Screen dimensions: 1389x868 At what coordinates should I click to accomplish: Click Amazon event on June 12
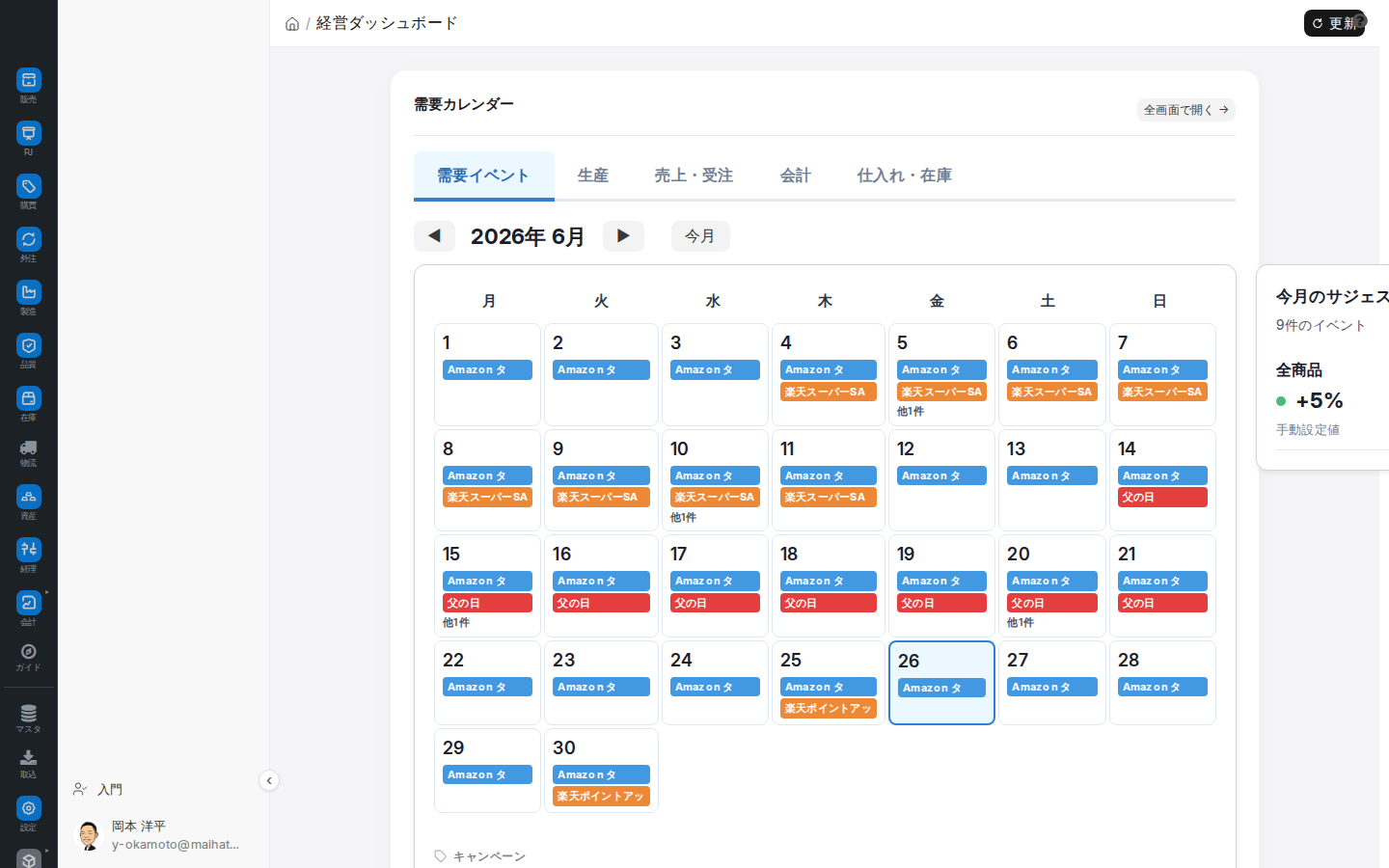pos(941,475)
